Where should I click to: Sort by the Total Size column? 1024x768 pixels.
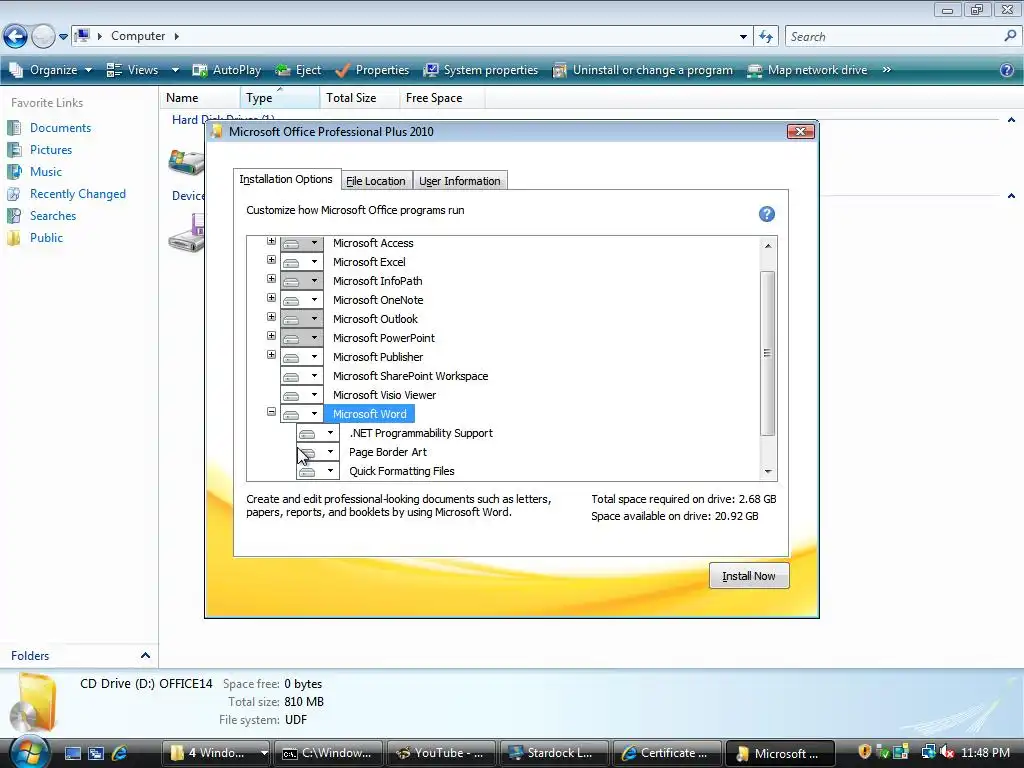click(359, 98)
